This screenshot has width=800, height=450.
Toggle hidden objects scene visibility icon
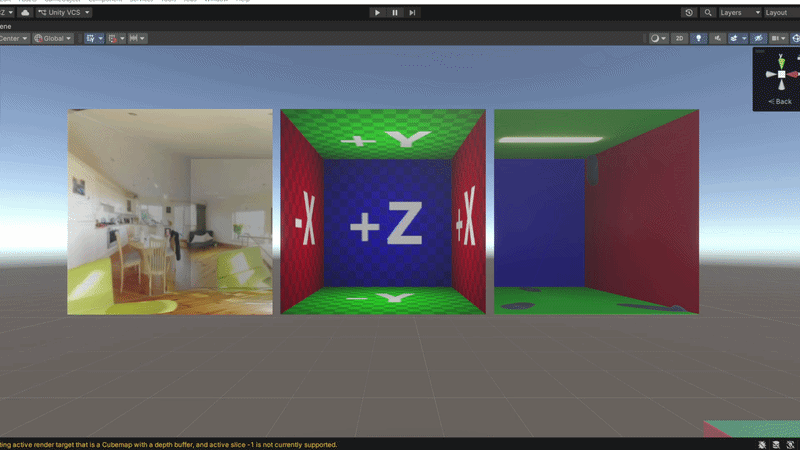click(x=759, y=38)
